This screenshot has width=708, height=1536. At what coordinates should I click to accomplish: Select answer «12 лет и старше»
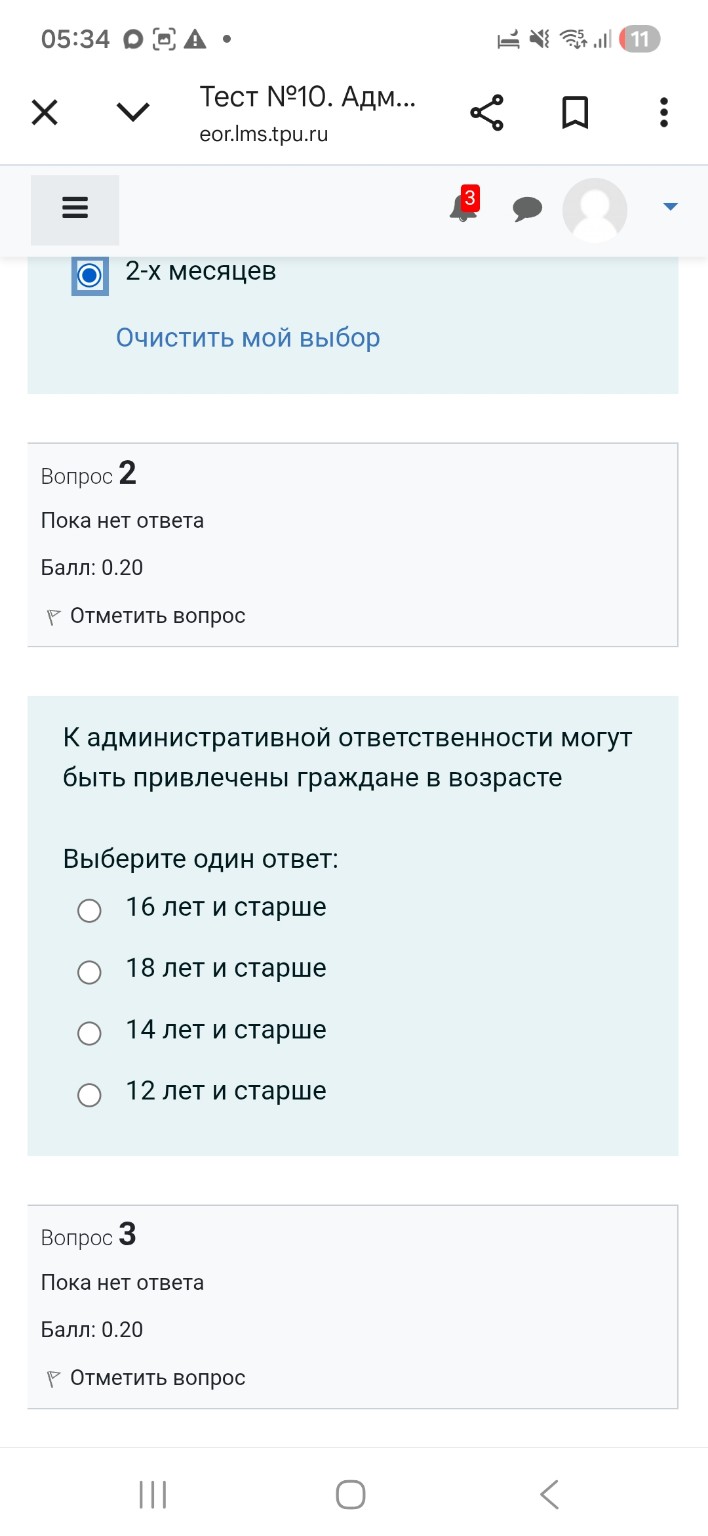[x=89, y=1095]
